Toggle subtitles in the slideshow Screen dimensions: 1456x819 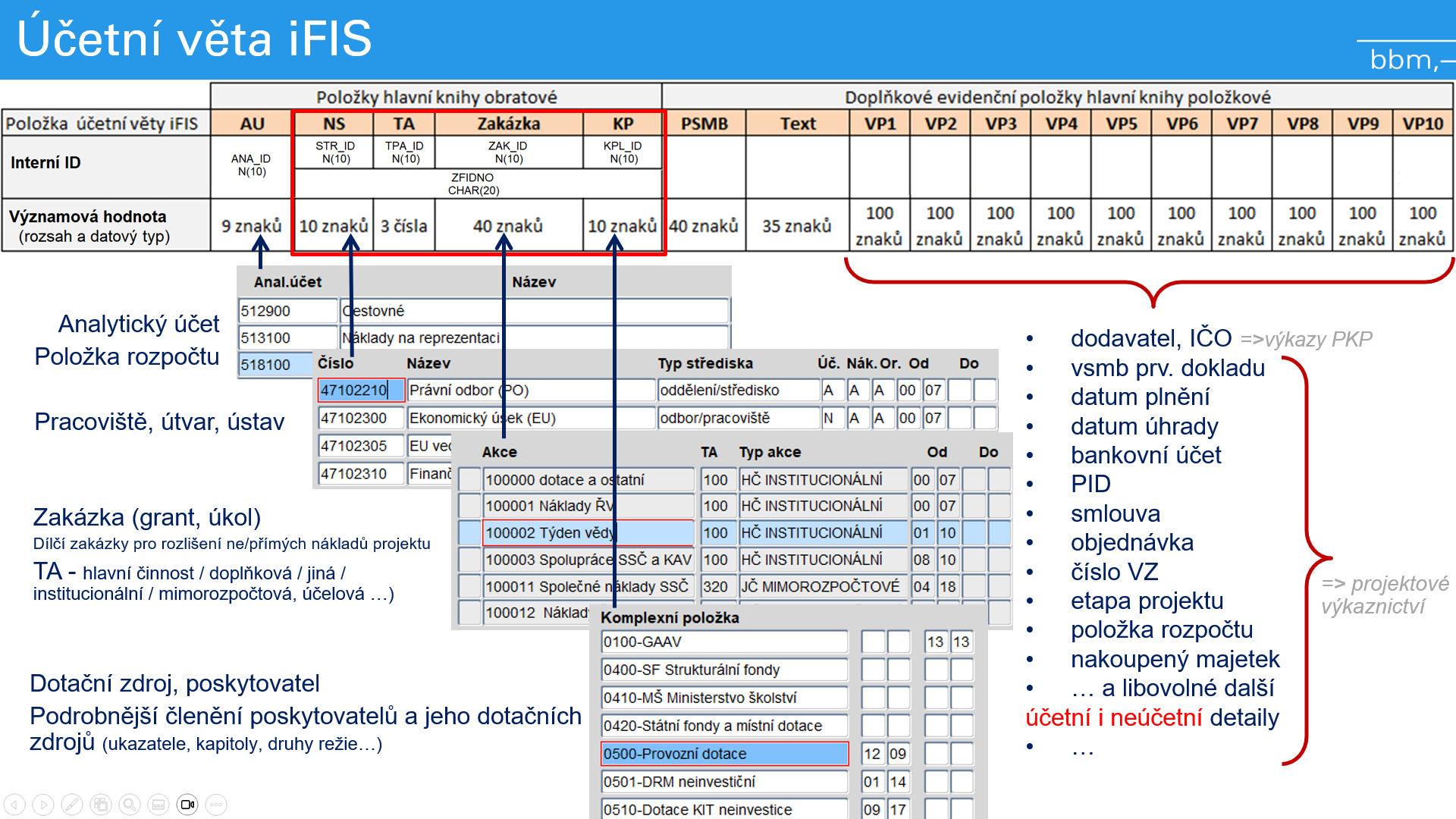click(158, 805)
